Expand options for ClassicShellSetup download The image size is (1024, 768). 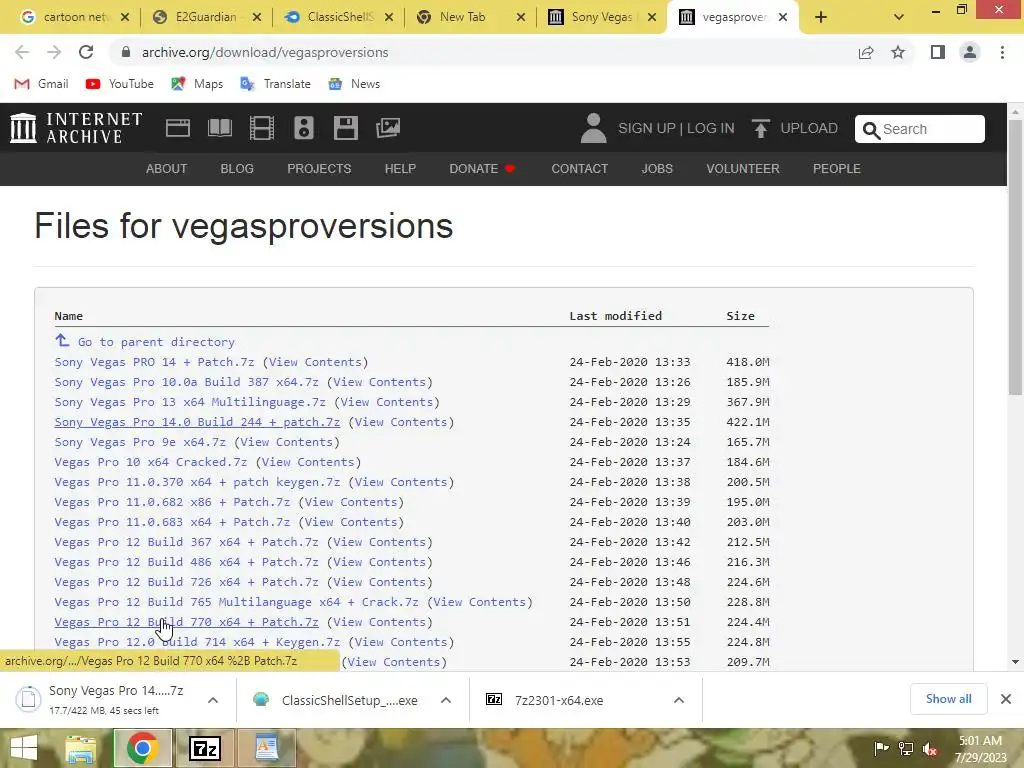tap(446, 700)
